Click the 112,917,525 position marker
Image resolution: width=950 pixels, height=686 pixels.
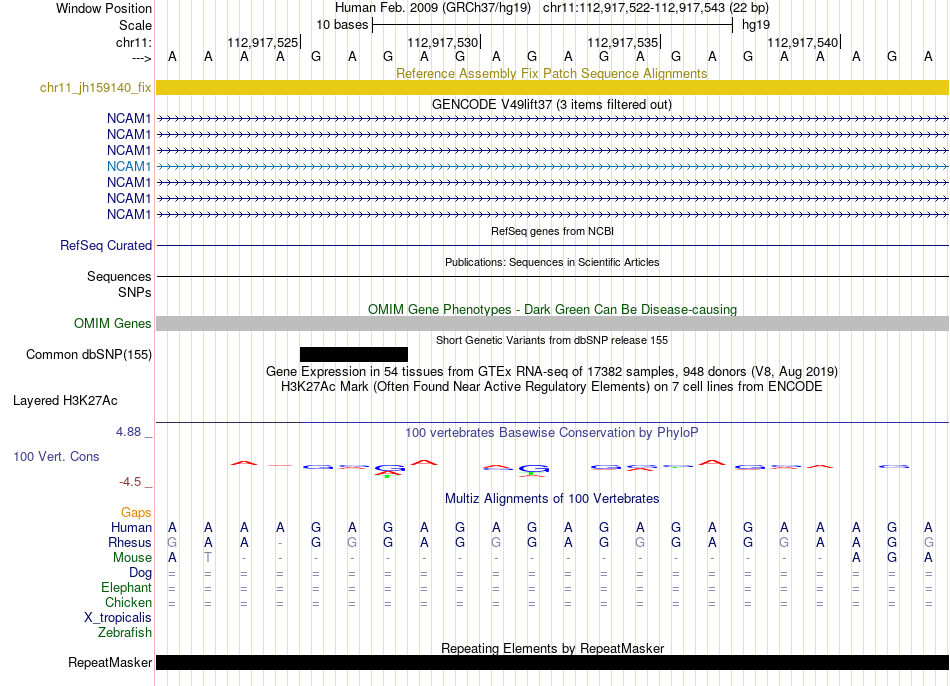point(264,42)
